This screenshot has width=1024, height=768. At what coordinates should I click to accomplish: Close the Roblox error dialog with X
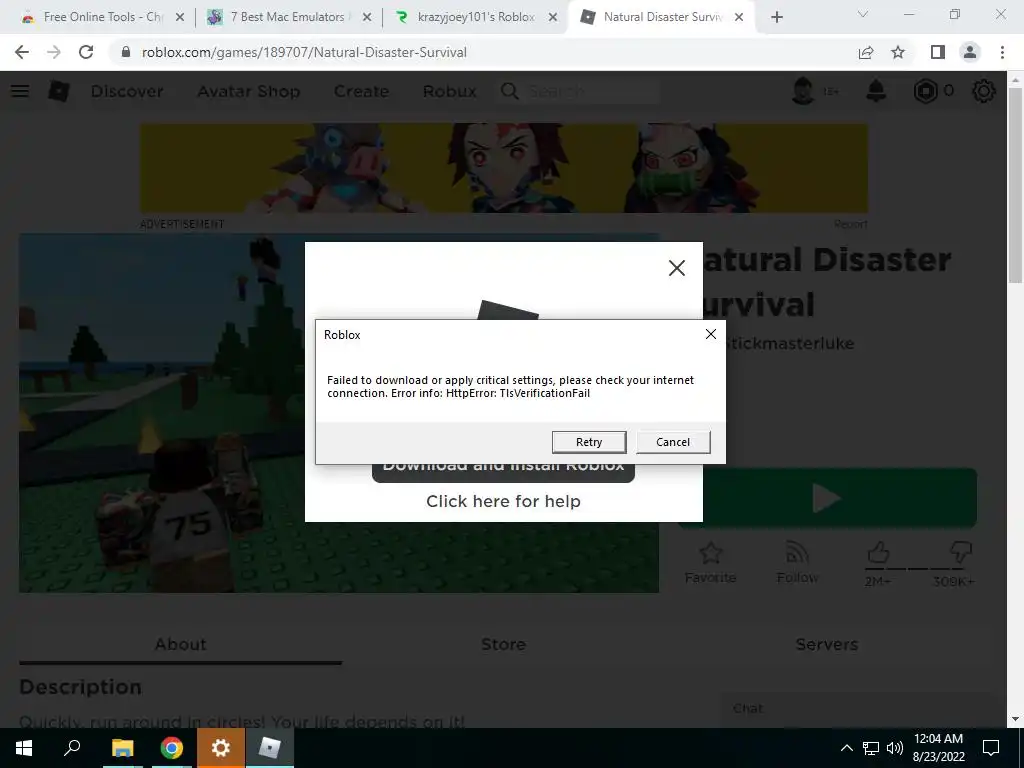point(711,334)
